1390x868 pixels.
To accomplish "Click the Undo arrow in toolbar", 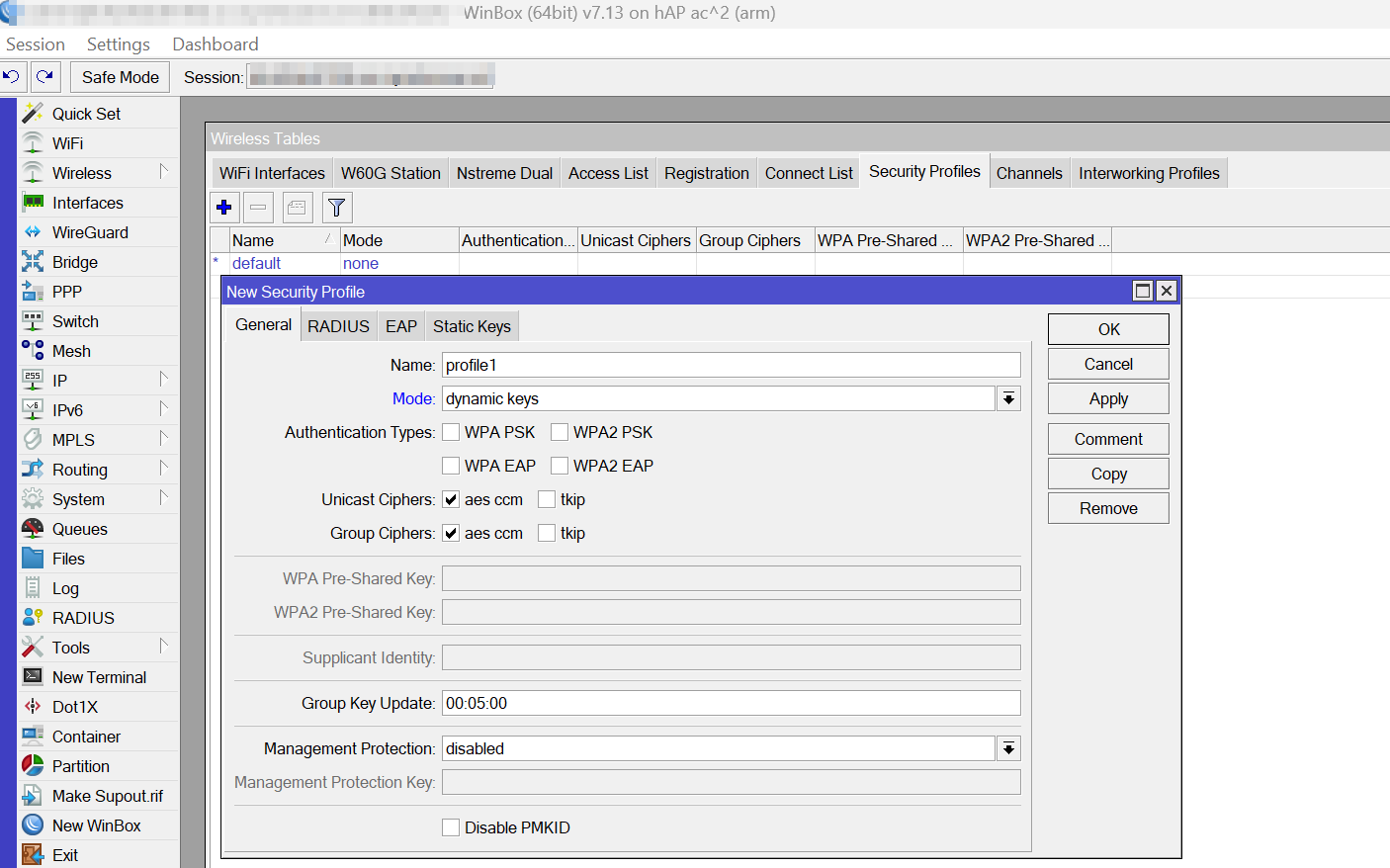I will click(12, 76).
